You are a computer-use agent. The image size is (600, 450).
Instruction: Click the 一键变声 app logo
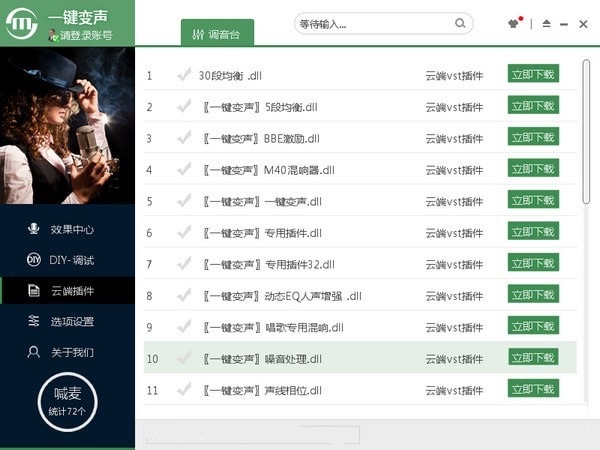pyautogui.click(x=23, y=23)
